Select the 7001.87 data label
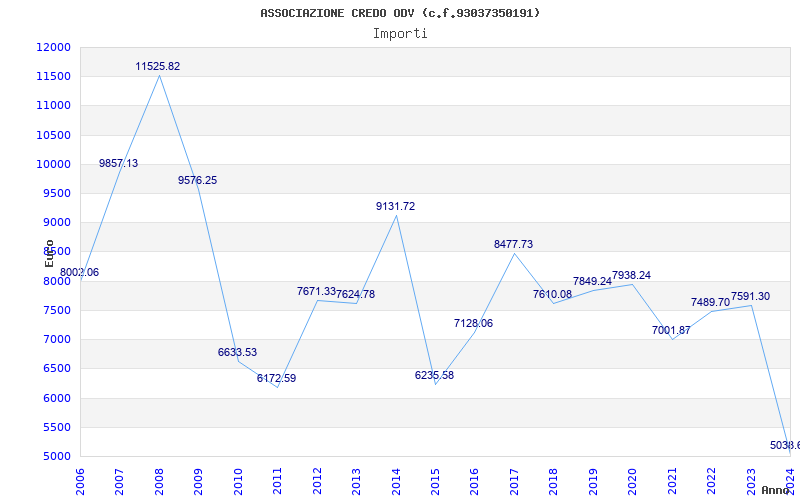The image size is (800, 500). pyautogui.click(x=671, y=330)
